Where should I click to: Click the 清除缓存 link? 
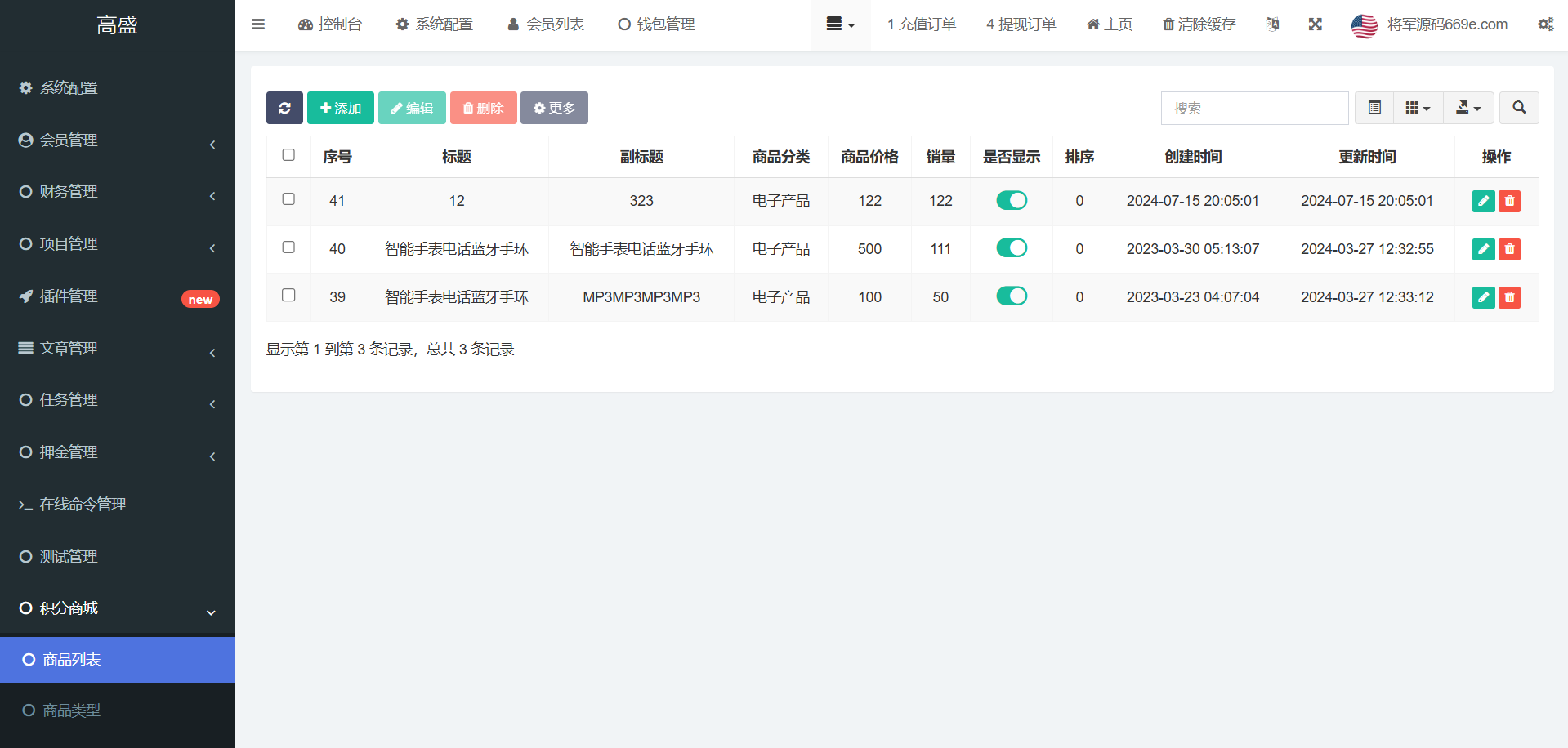pos(1199,24)
